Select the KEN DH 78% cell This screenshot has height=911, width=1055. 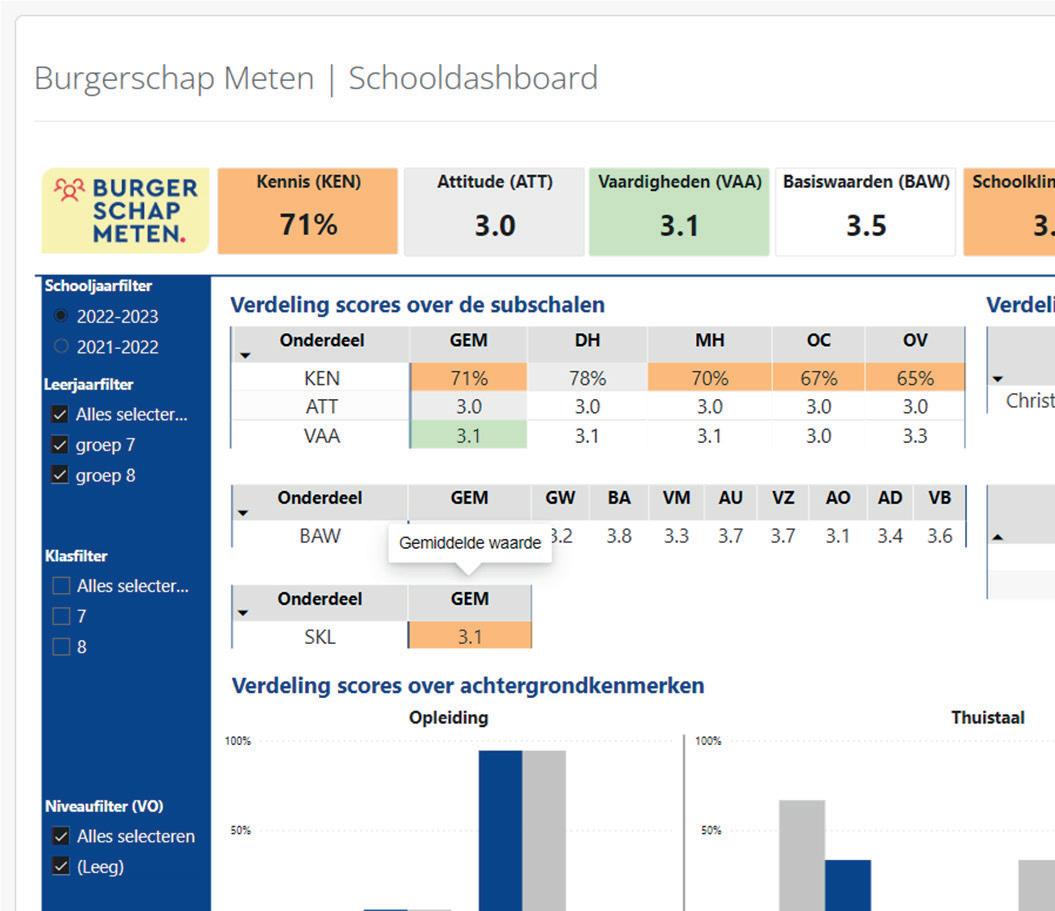coord(587,377)
